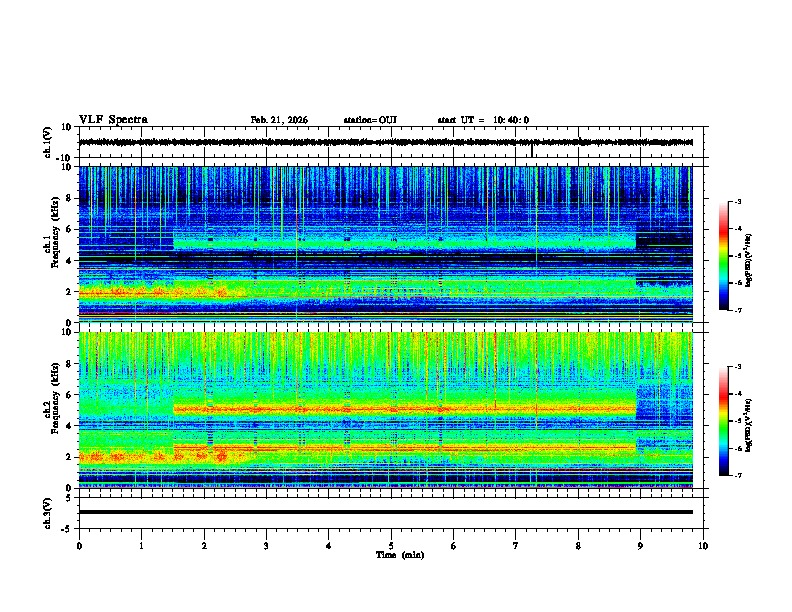
Task: Click time axis tick label "6"
Action: click(x=454, y=546)
